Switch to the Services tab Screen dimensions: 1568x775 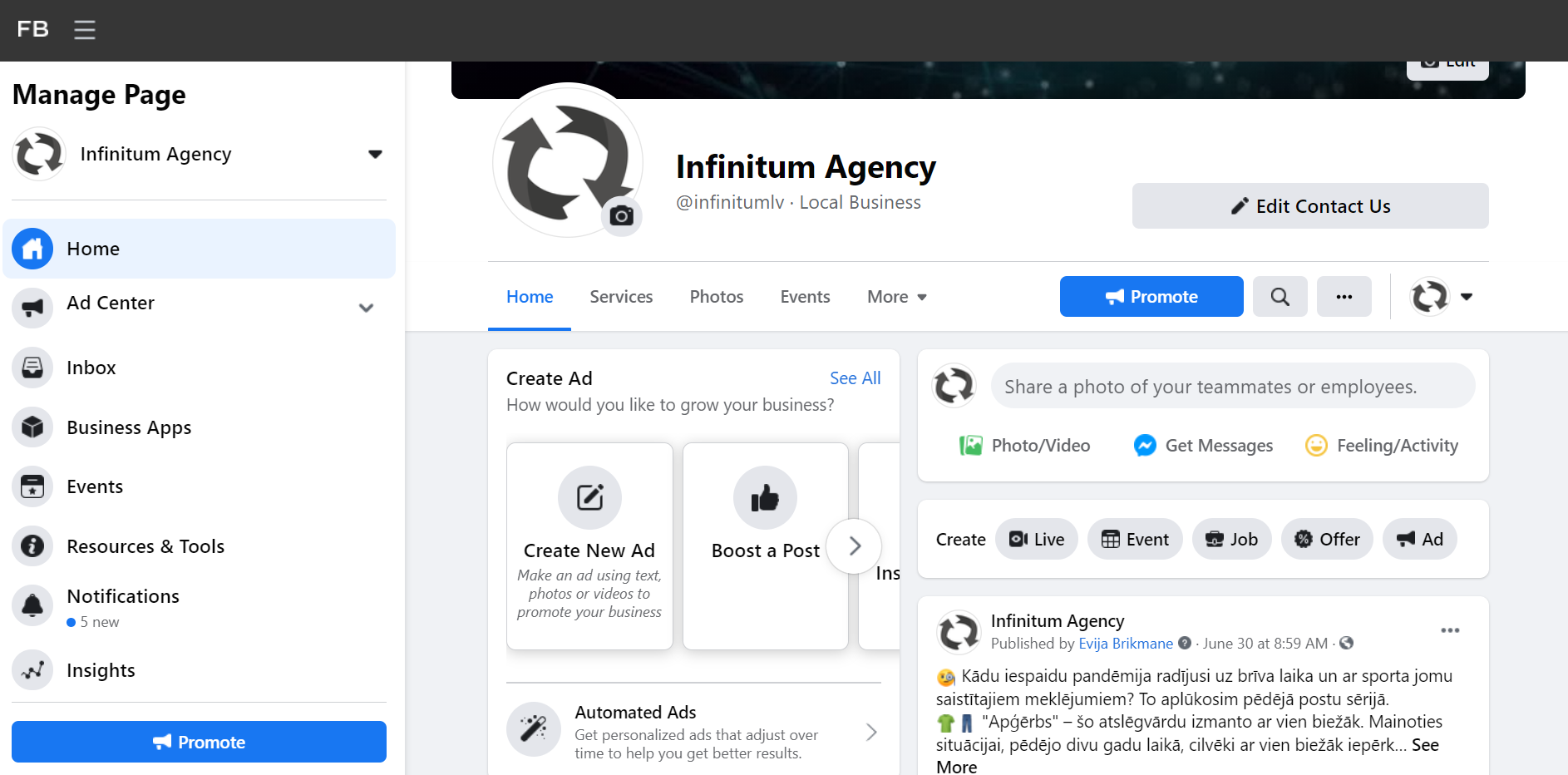pos(621,297)
